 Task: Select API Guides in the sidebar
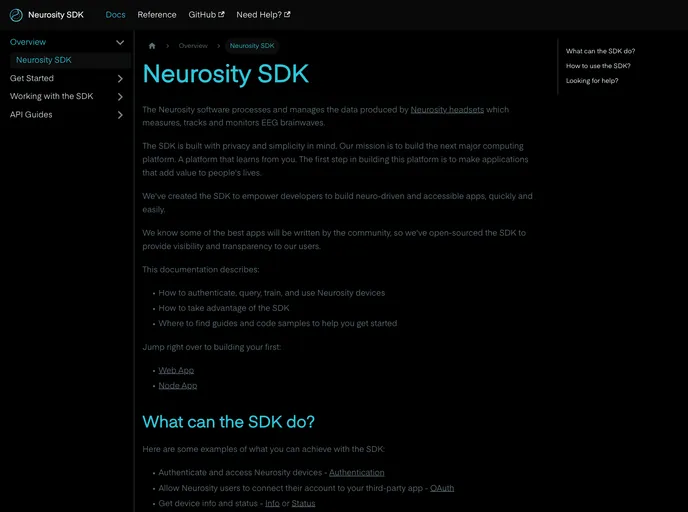tap(31, 115)
